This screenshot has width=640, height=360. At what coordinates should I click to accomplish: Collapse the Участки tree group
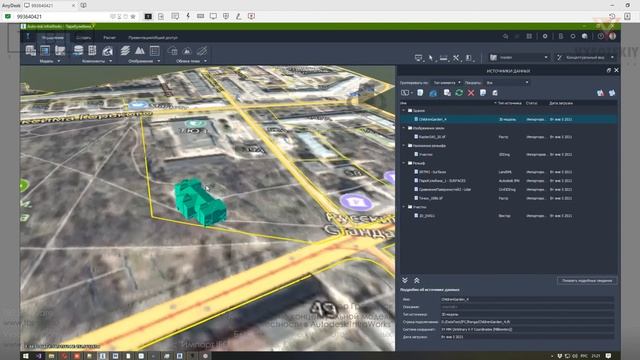(x=404, y=207)
